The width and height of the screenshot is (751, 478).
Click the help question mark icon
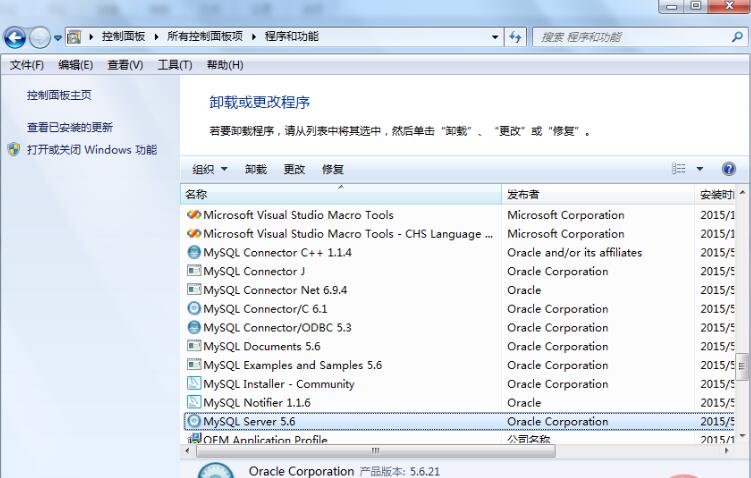728,169
